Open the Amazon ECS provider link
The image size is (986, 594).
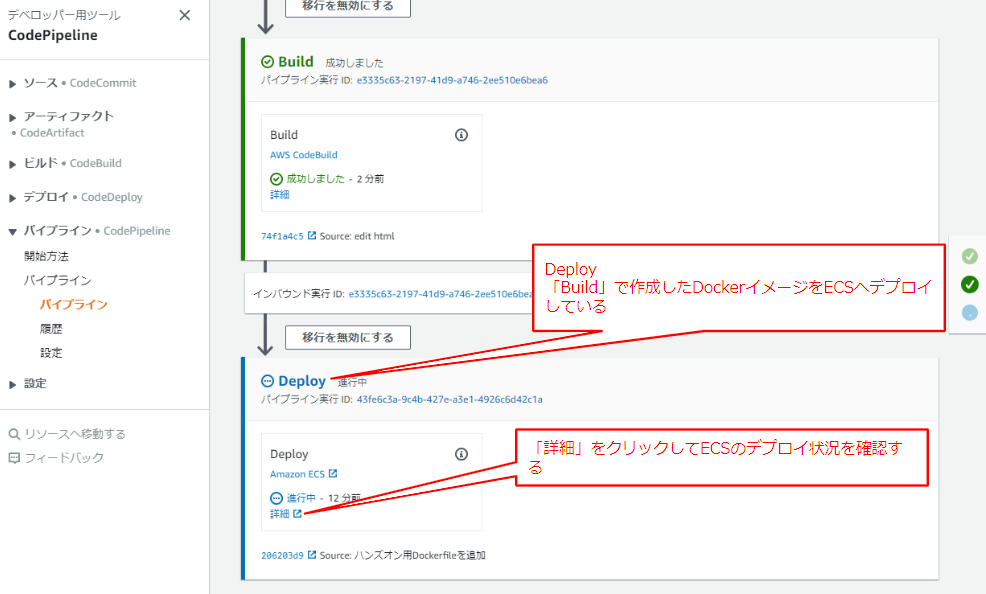tap(297, 474)
